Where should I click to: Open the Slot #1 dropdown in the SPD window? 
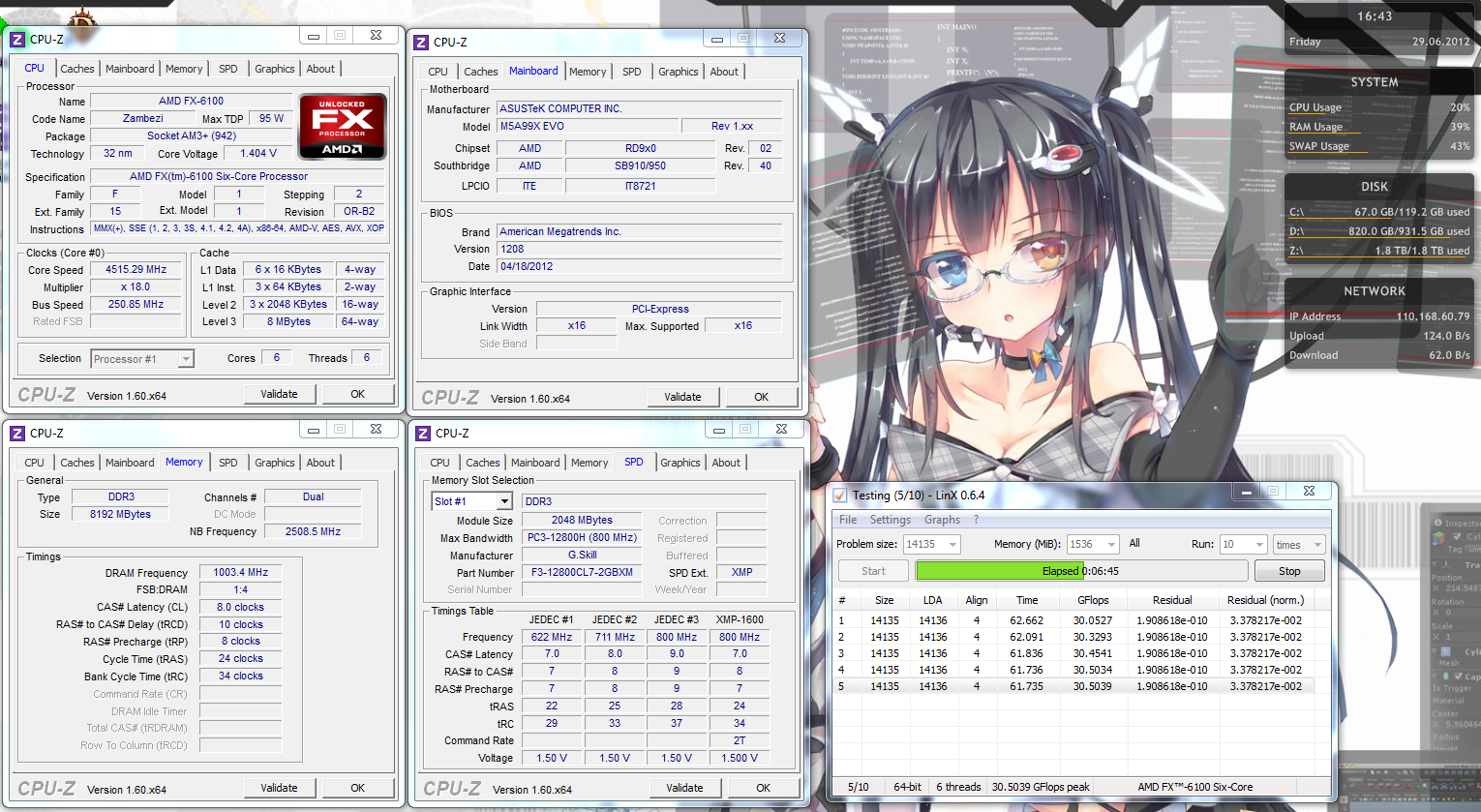[471, 501]
